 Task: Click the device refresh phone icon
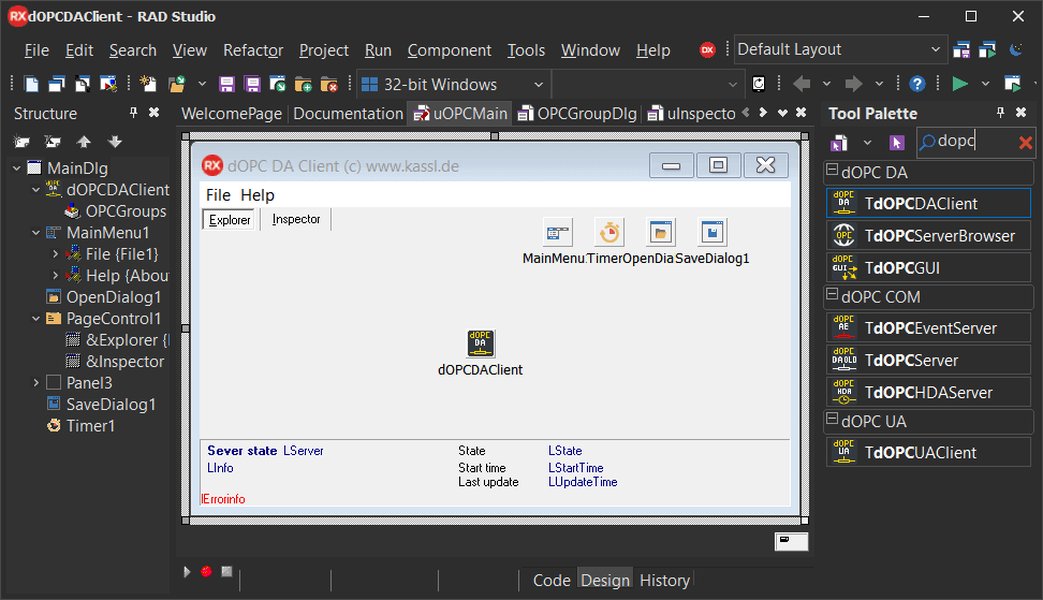point(758,84)
